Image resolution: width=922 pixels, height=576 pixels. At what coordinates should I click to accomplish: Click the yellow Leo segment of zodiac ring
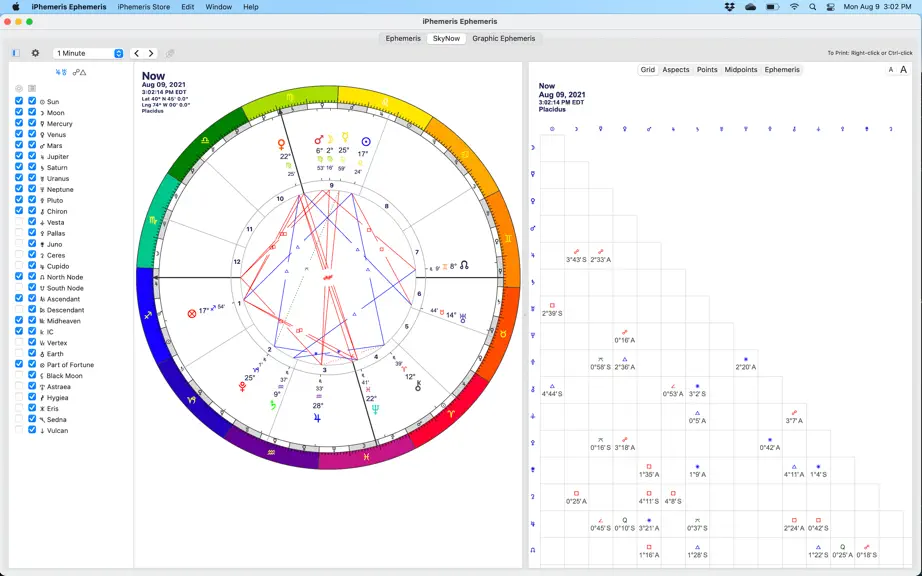(383, 102)
